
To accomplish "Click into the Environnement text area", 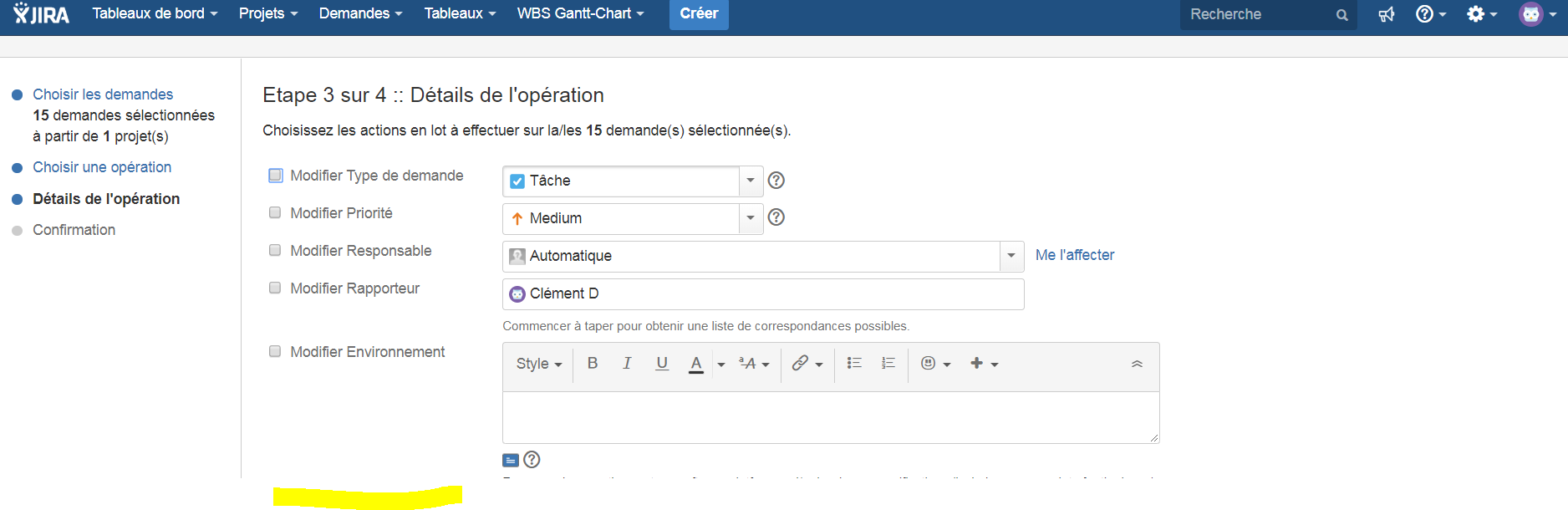I will click(831, 417).
